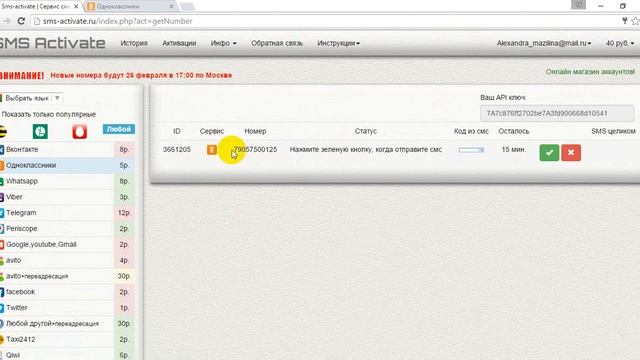Open Онлайн магазин аккаунтов link

coord(590,72)
